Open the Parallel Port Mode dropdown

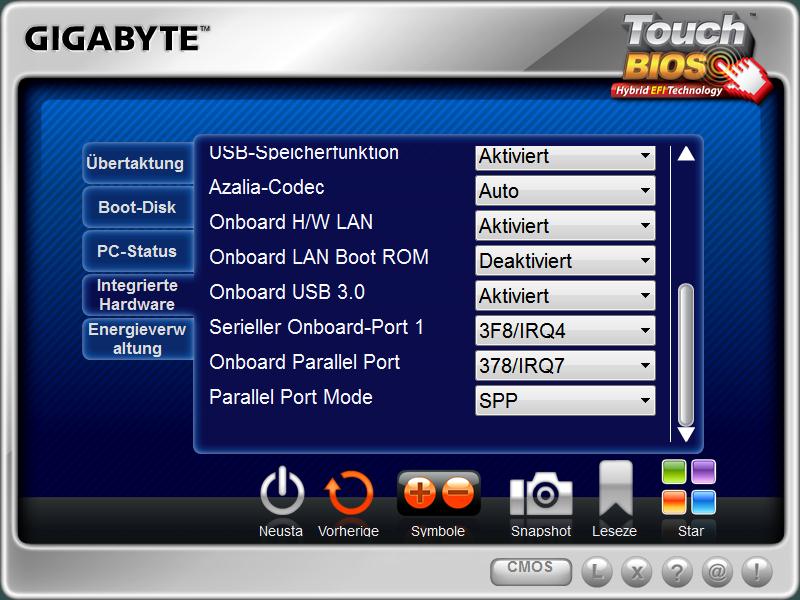coord(565,400)
